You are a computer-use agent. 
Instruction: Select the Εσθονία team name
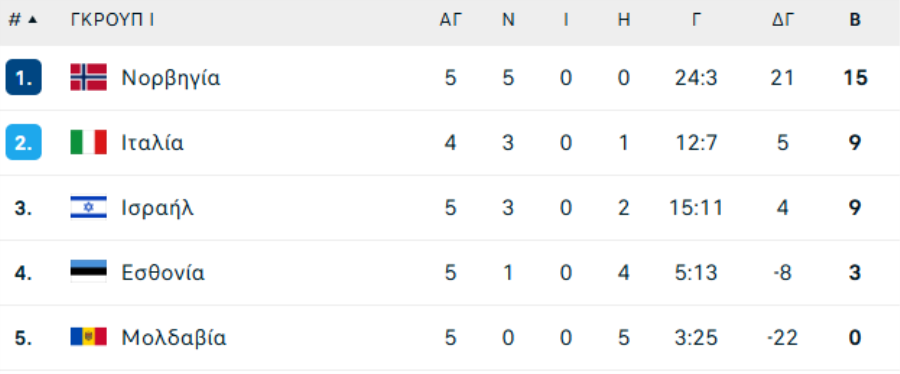pyautogui.click(x=163, y=272)
